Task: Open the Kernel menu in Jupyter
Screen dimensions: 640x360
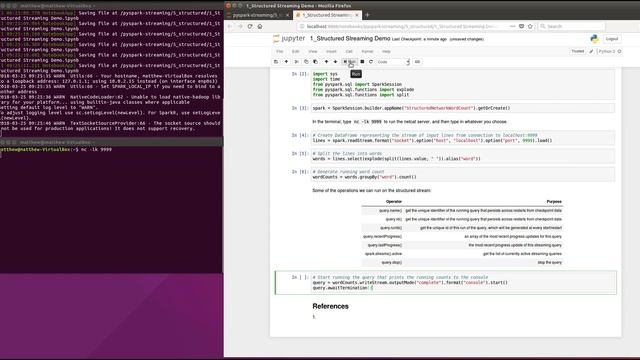Action: [367, 51]
